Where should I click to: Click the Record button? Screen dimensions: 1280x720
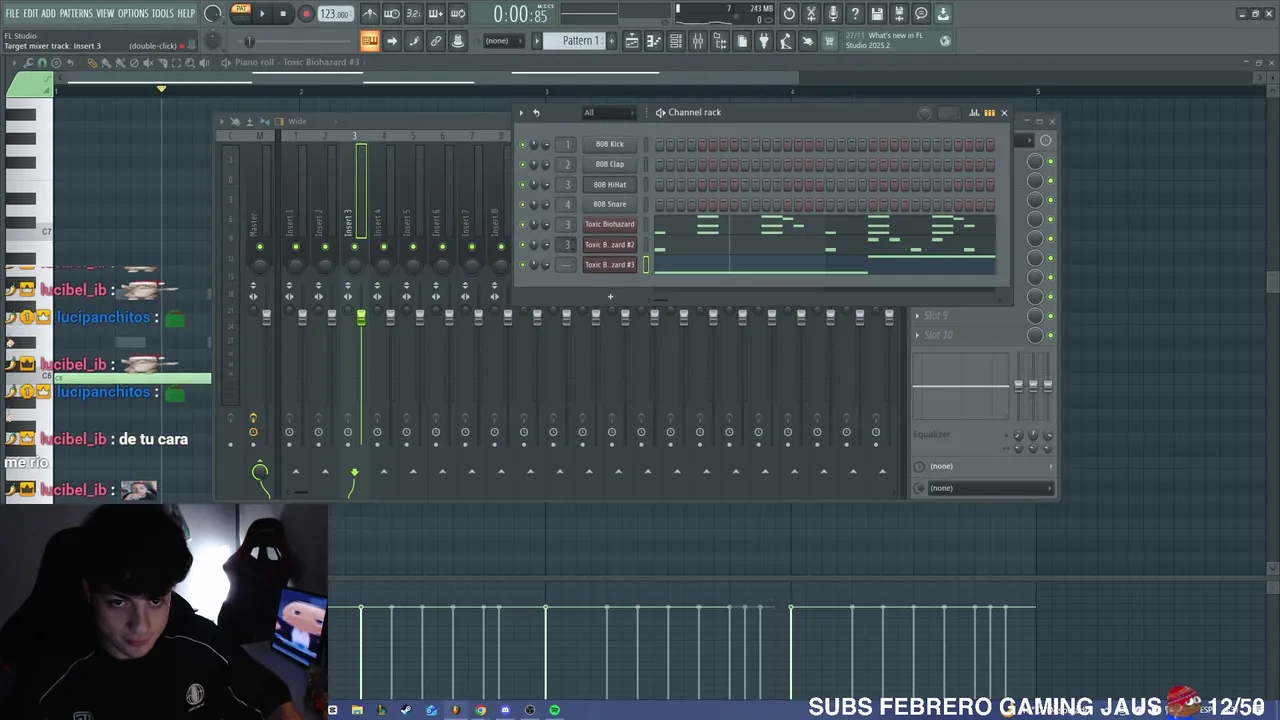306,14
